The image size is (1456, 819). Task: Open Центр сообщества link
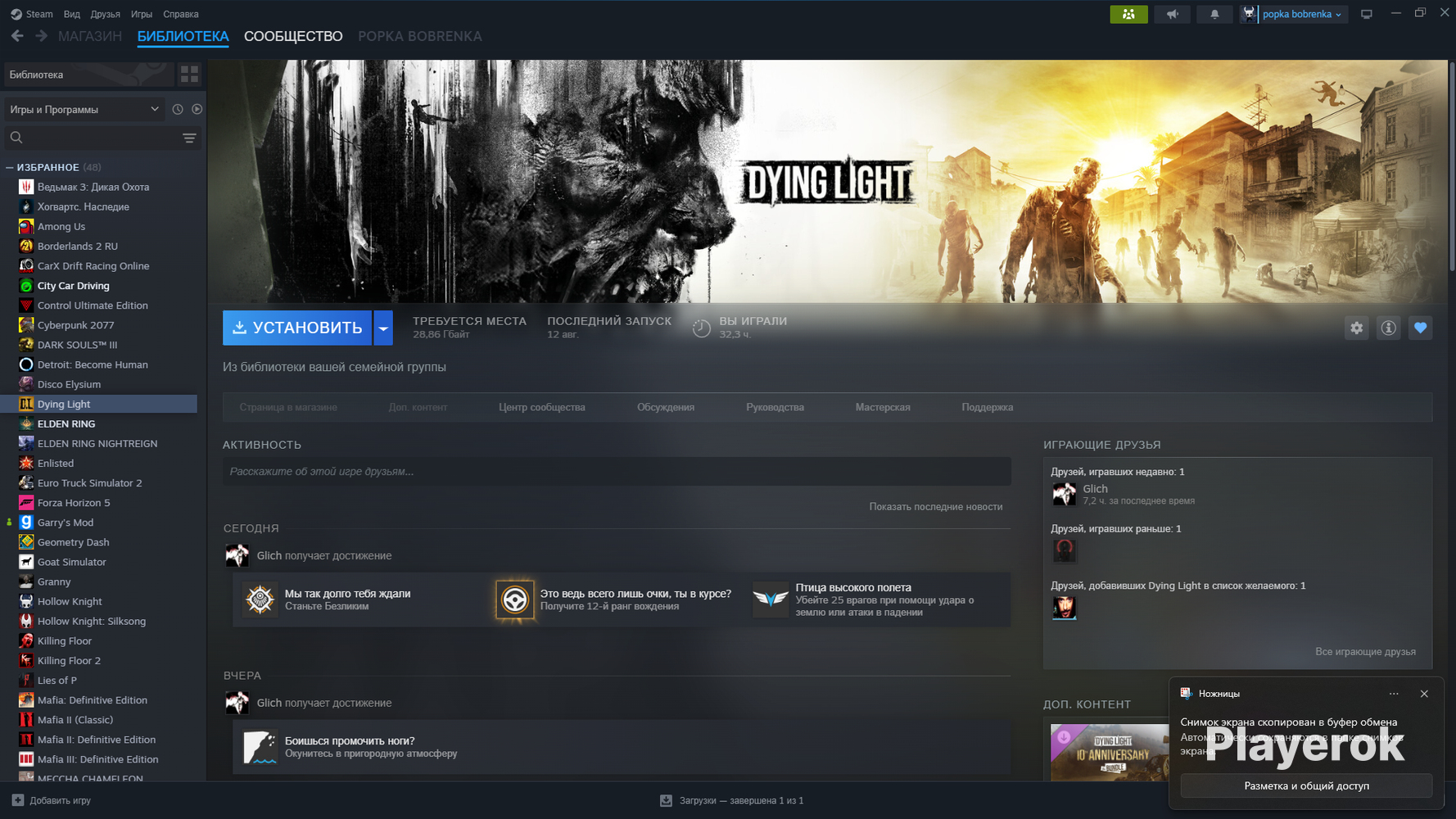point(542,407)
